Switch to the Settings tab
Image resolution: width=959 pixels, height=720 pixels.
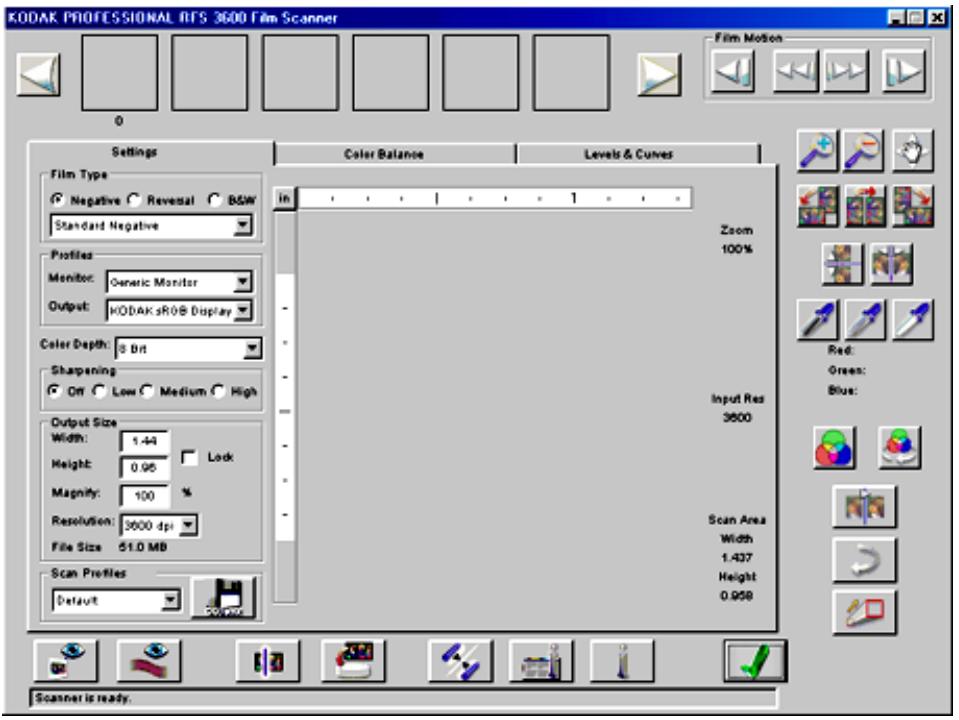pyautogui.click(x=135, y=152)
